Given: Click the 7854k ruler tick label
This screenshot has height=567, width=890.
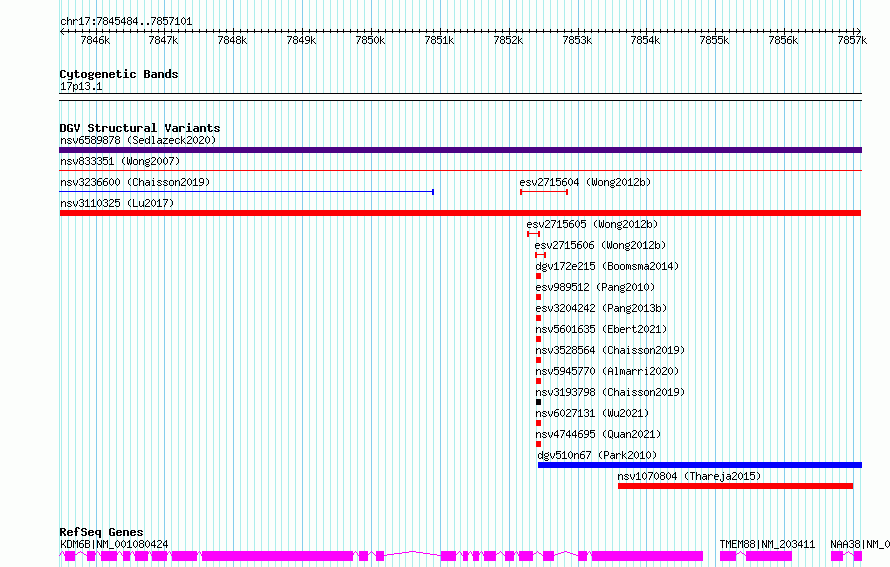Looking at the screenshot, I should click(645, 40).
